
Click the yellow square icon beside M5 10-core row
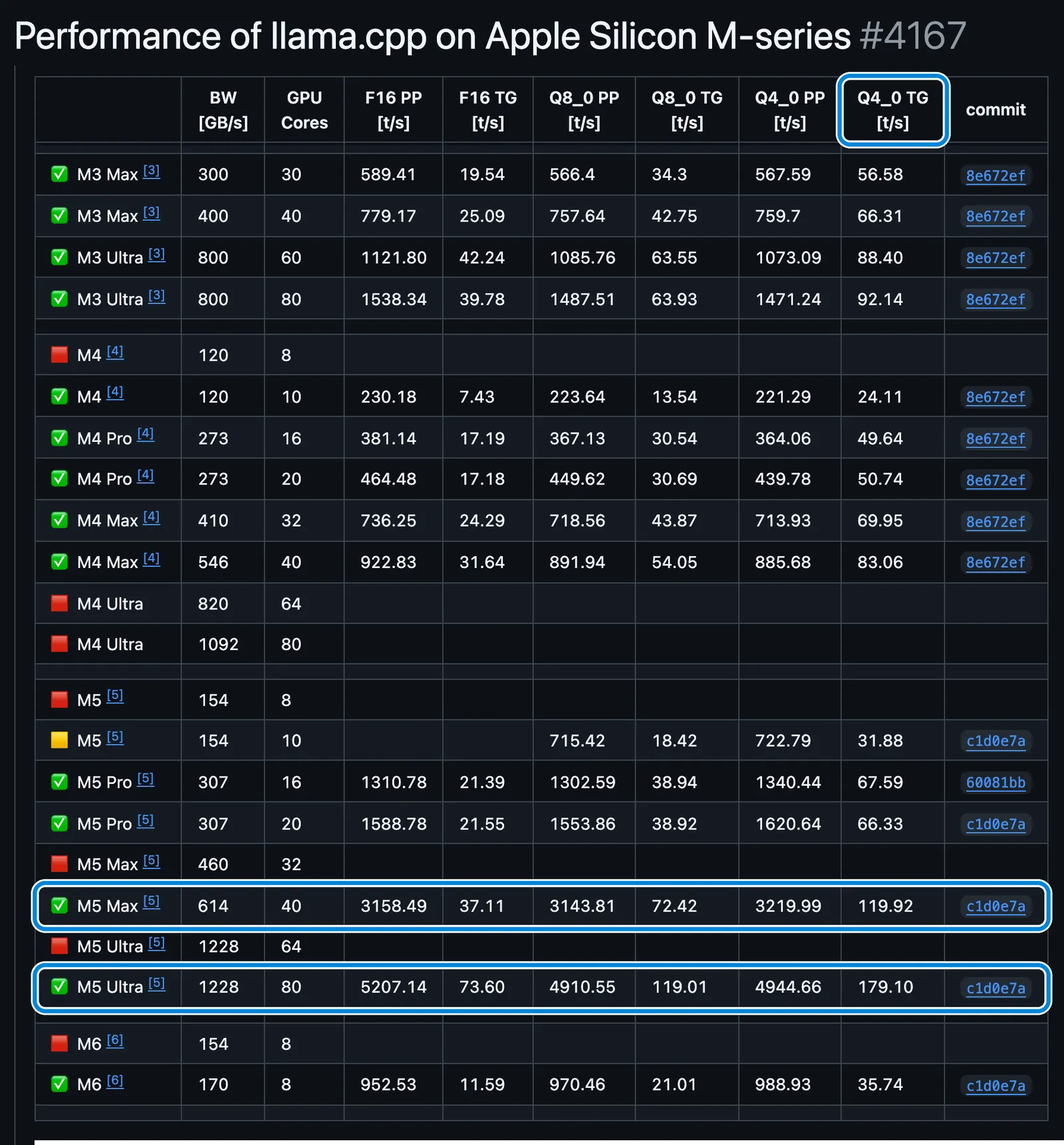pos(59,740)
